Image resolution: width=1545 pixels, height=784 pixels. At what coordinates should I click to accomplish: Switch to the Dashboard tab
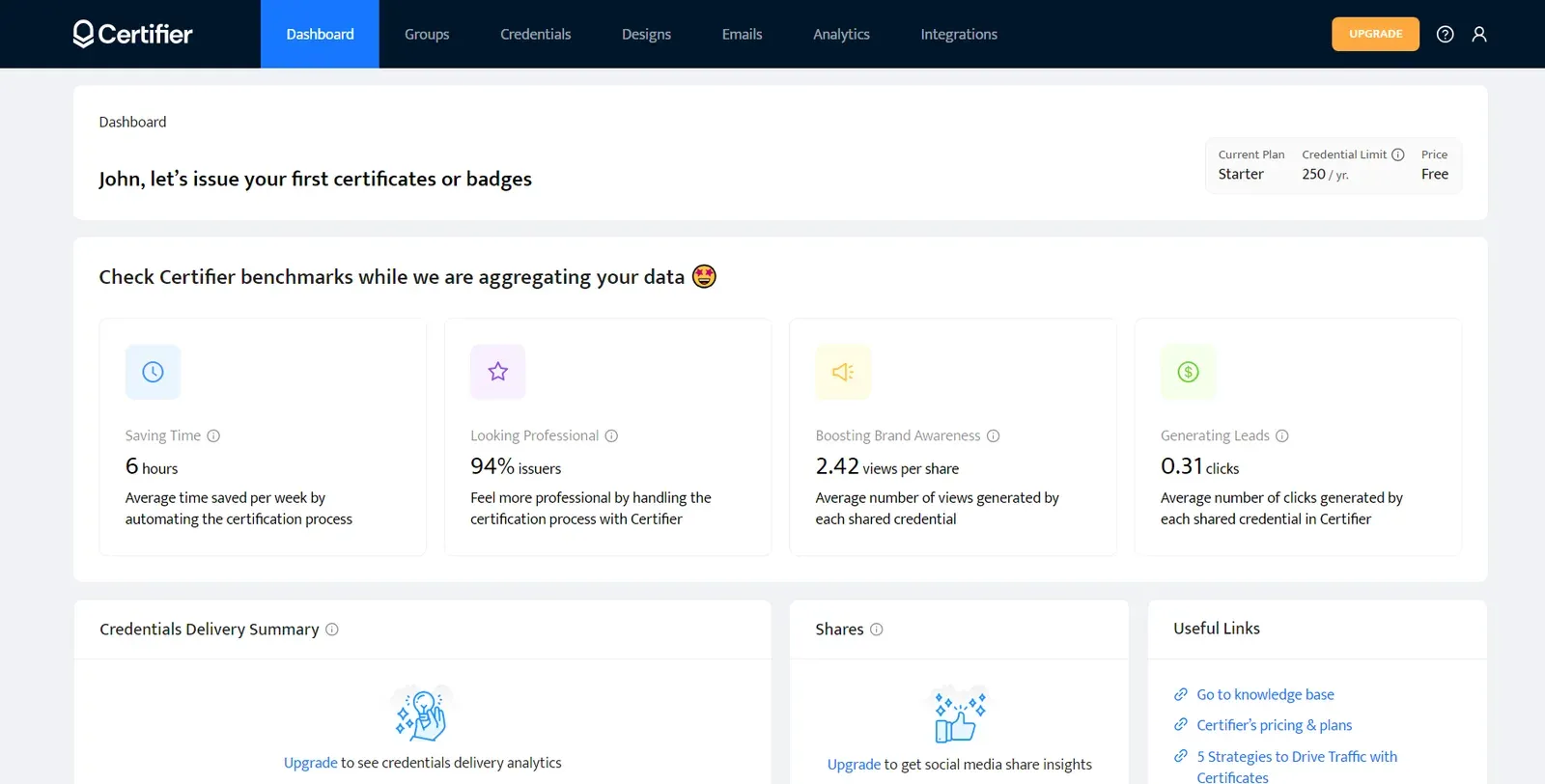pyautogui.click(x=320, y=34)
